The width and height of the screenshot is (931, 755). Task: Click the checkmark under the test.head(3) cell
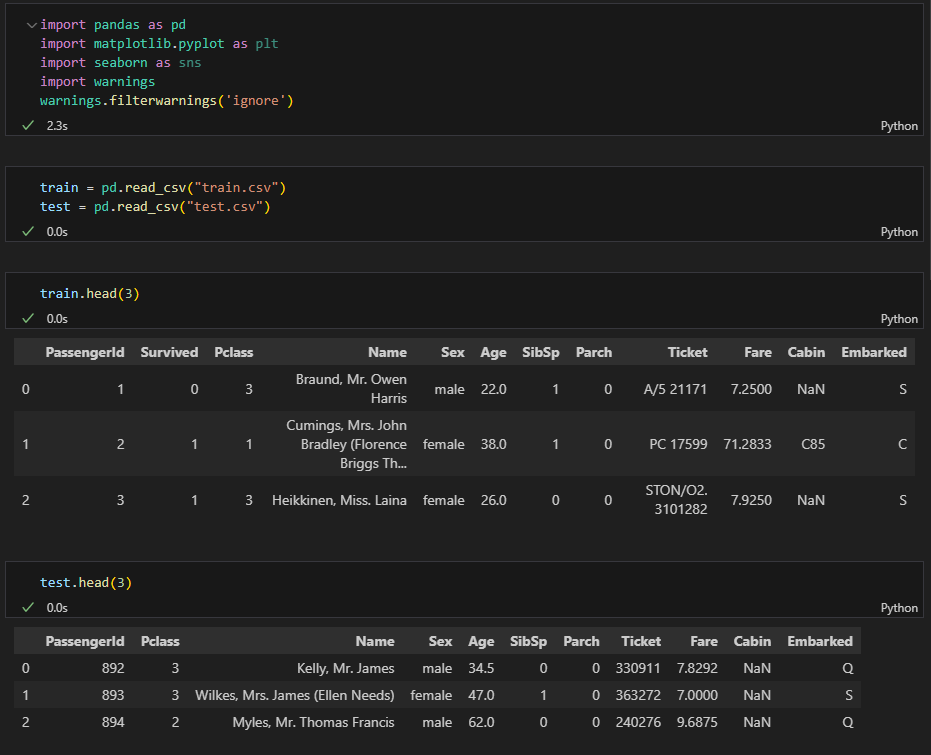(28, 607)
